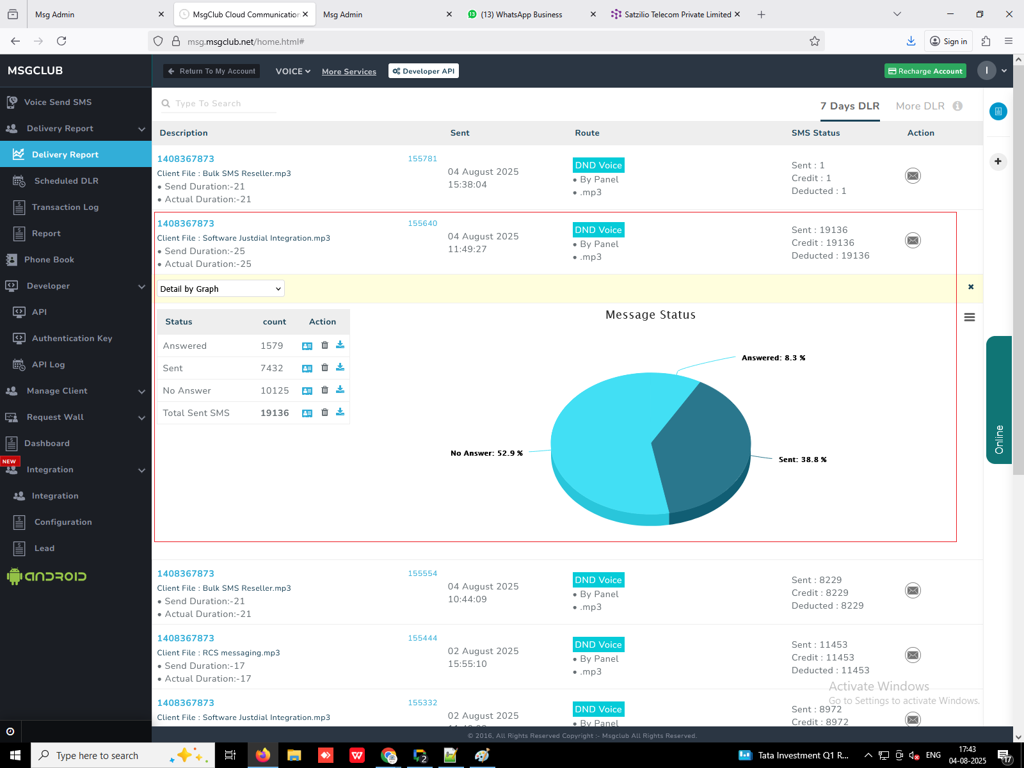Delete the Answered status row
The image size is (1024, 768).
[325, 345]
